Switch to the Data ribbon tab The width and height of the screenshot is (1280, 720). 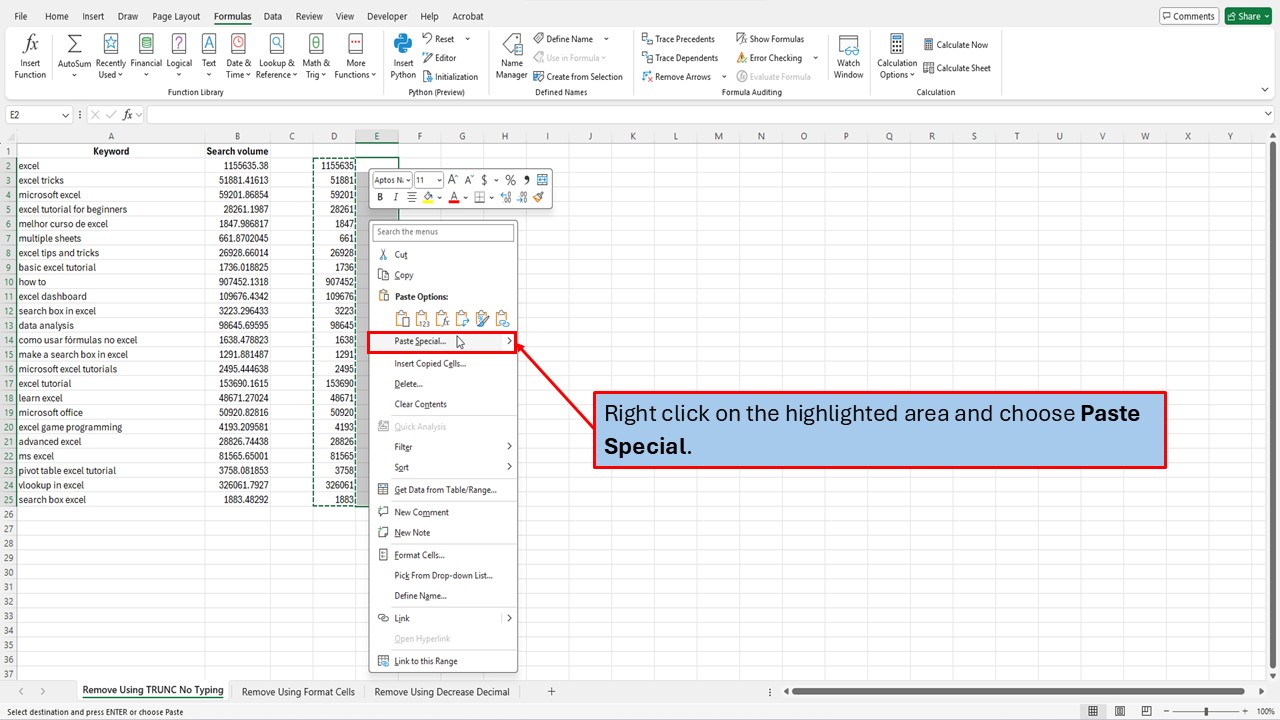[x=273, y=15]
